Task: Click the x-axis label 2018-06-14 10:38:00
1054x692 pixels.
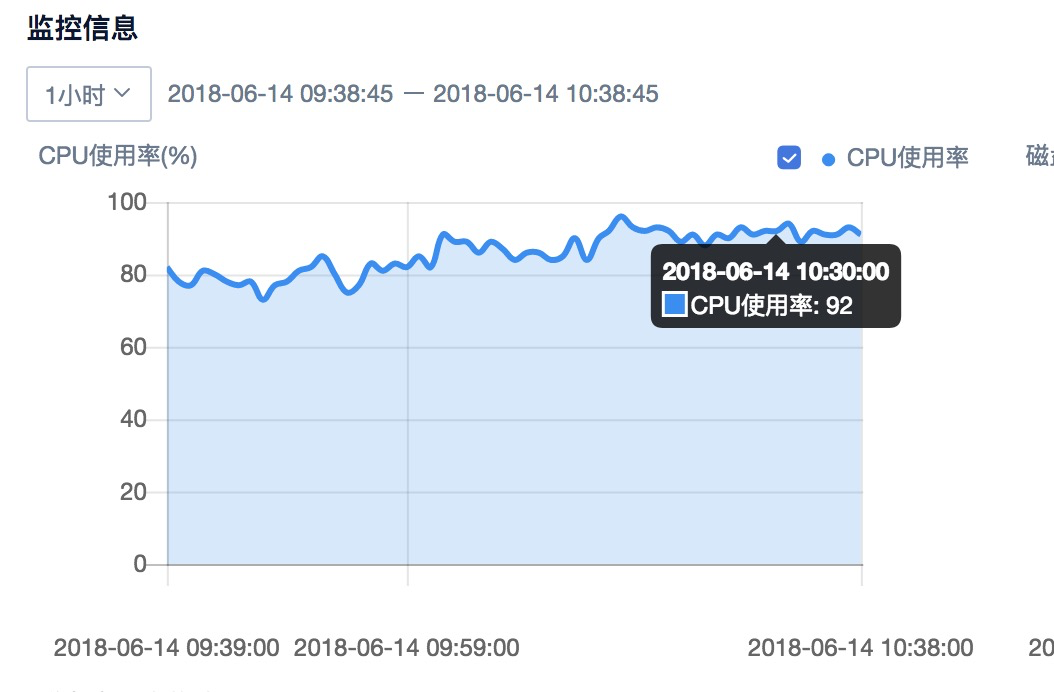Action: [860, 648]
